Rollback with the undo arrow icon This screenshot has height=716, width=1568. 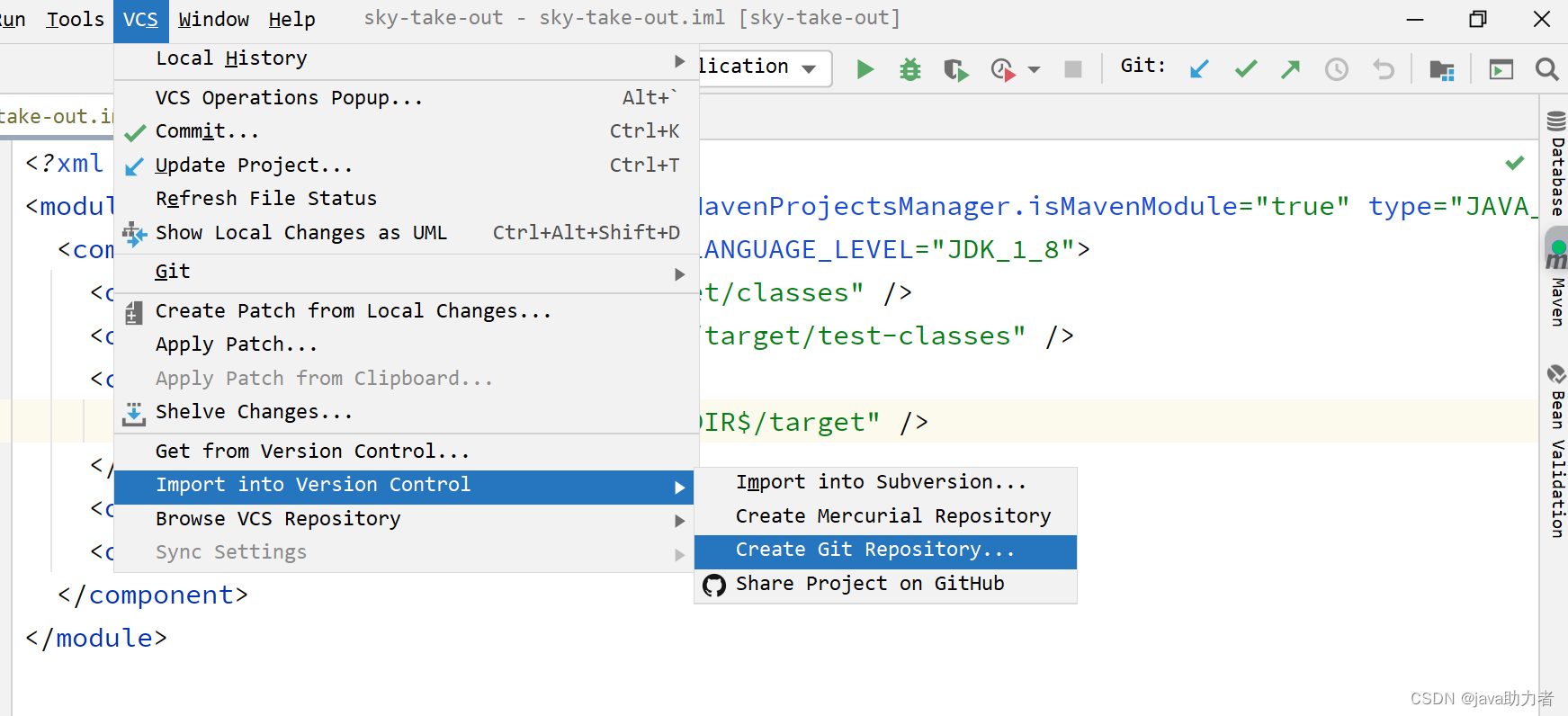tap(1384, 69)
